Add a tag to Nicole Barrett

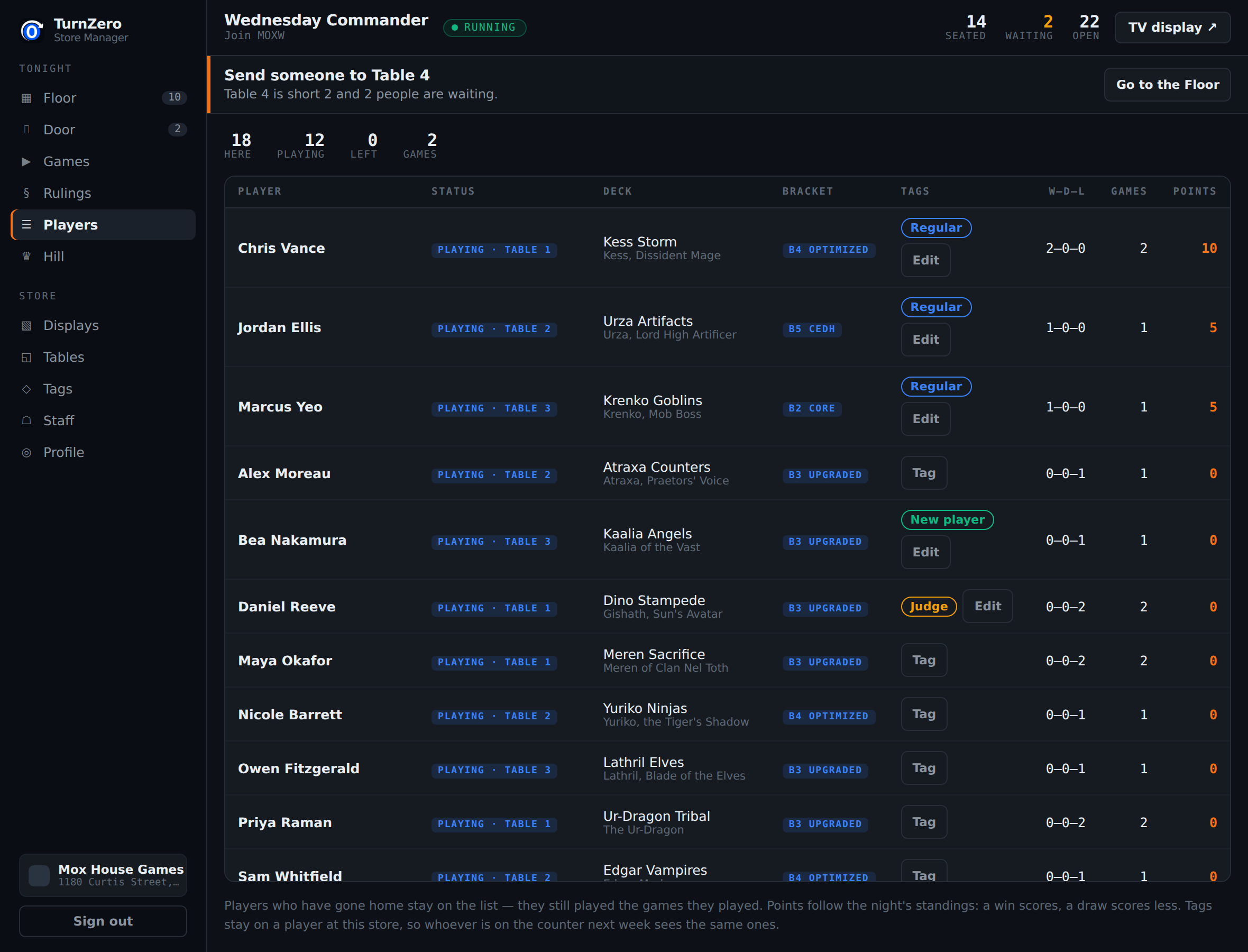[924, 714]
